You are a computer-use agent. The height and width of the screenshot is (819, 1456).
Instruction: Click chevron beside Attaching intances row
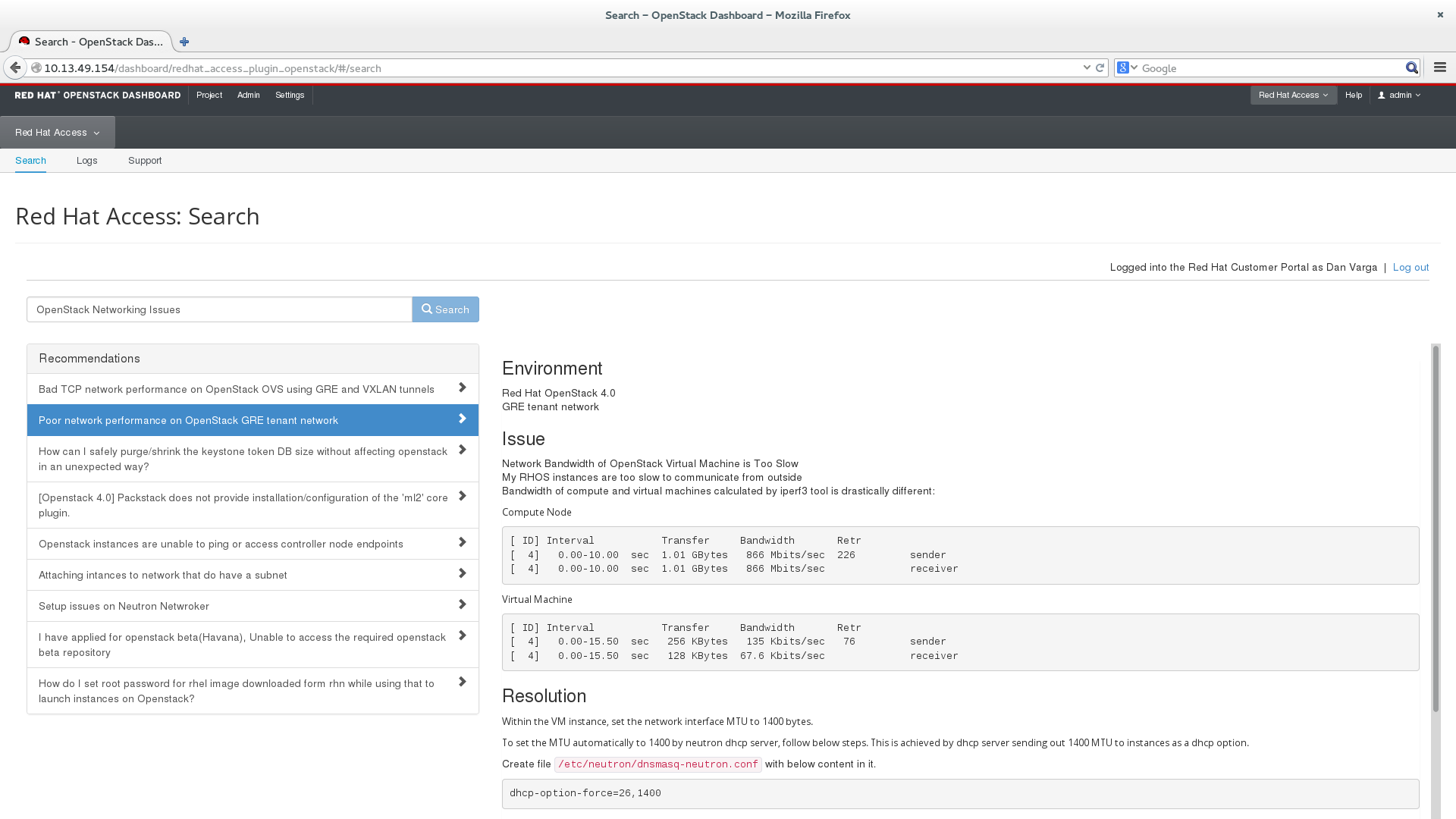[462, 573]
